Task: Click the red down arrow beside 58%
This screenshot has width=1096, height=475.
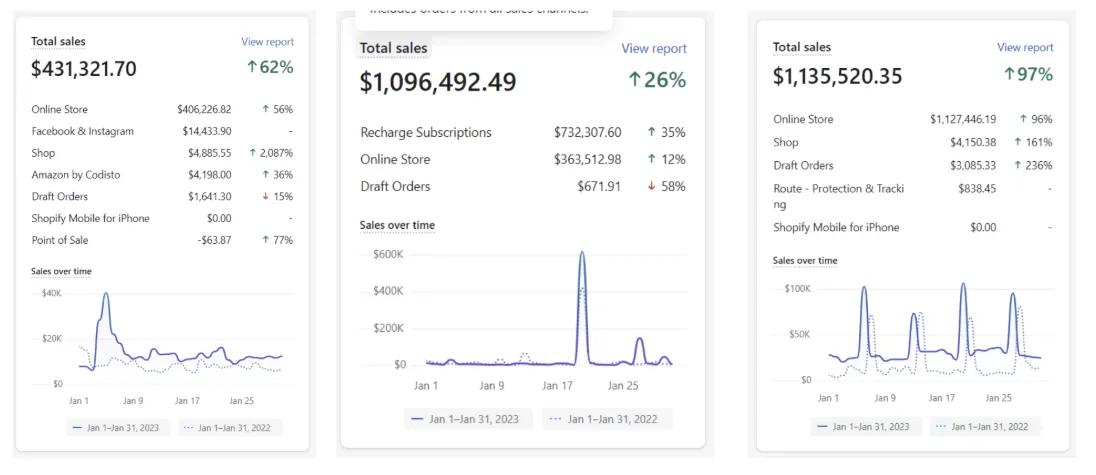Action: click(652, 187)
